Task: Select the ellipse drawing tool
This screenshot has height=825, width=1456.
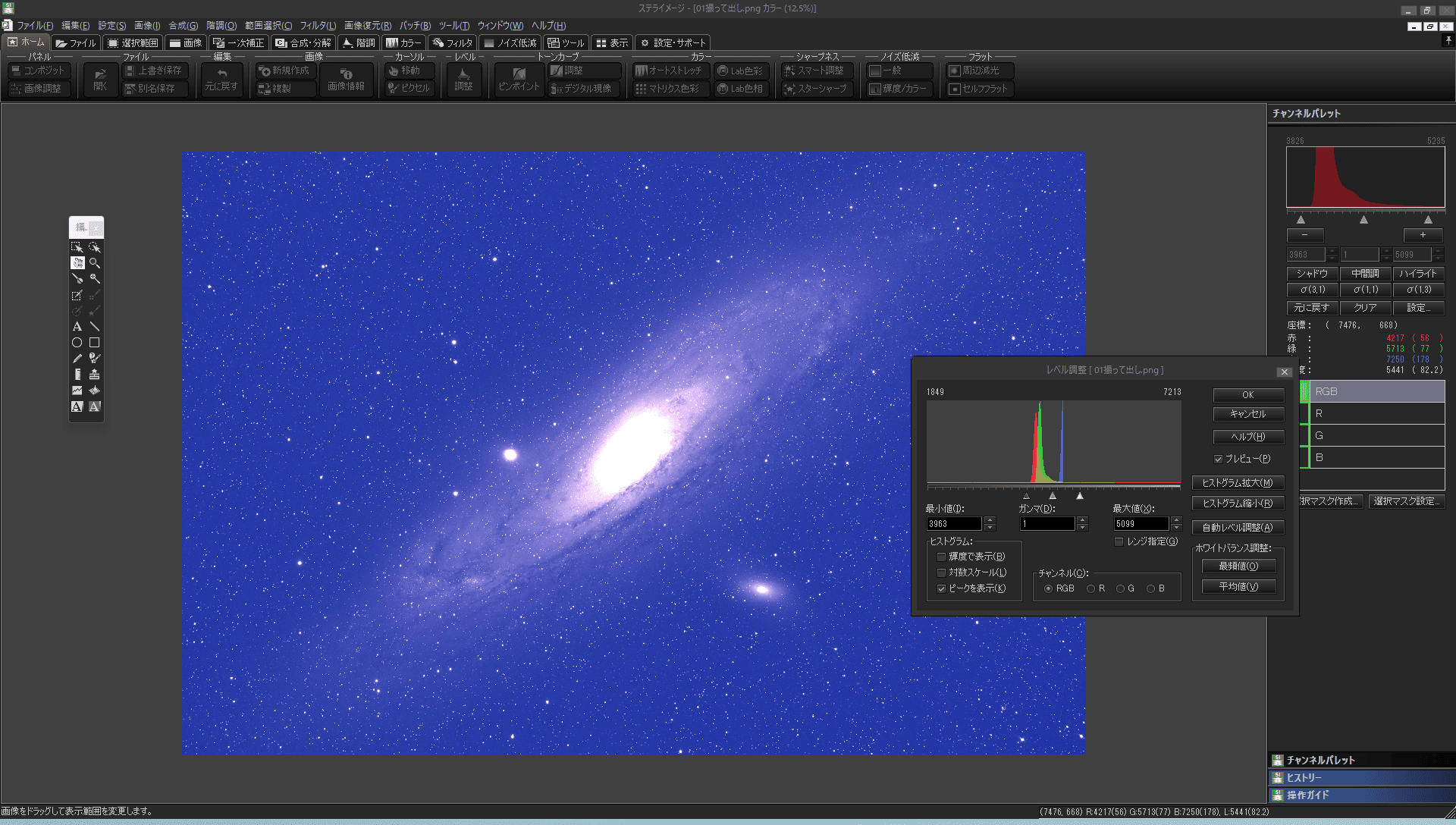Action: pos(77,343)
